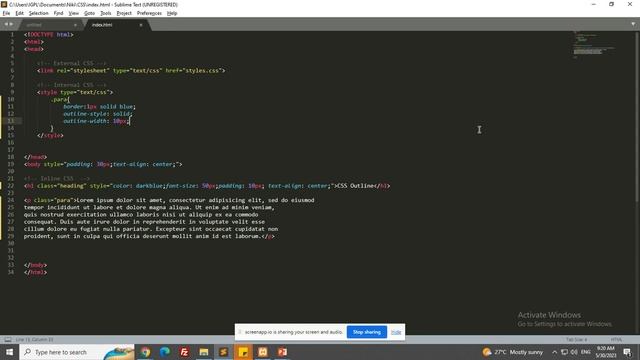Open the View menu
The height and width of the screenshot is (360, 640).
tap(73, 13)
